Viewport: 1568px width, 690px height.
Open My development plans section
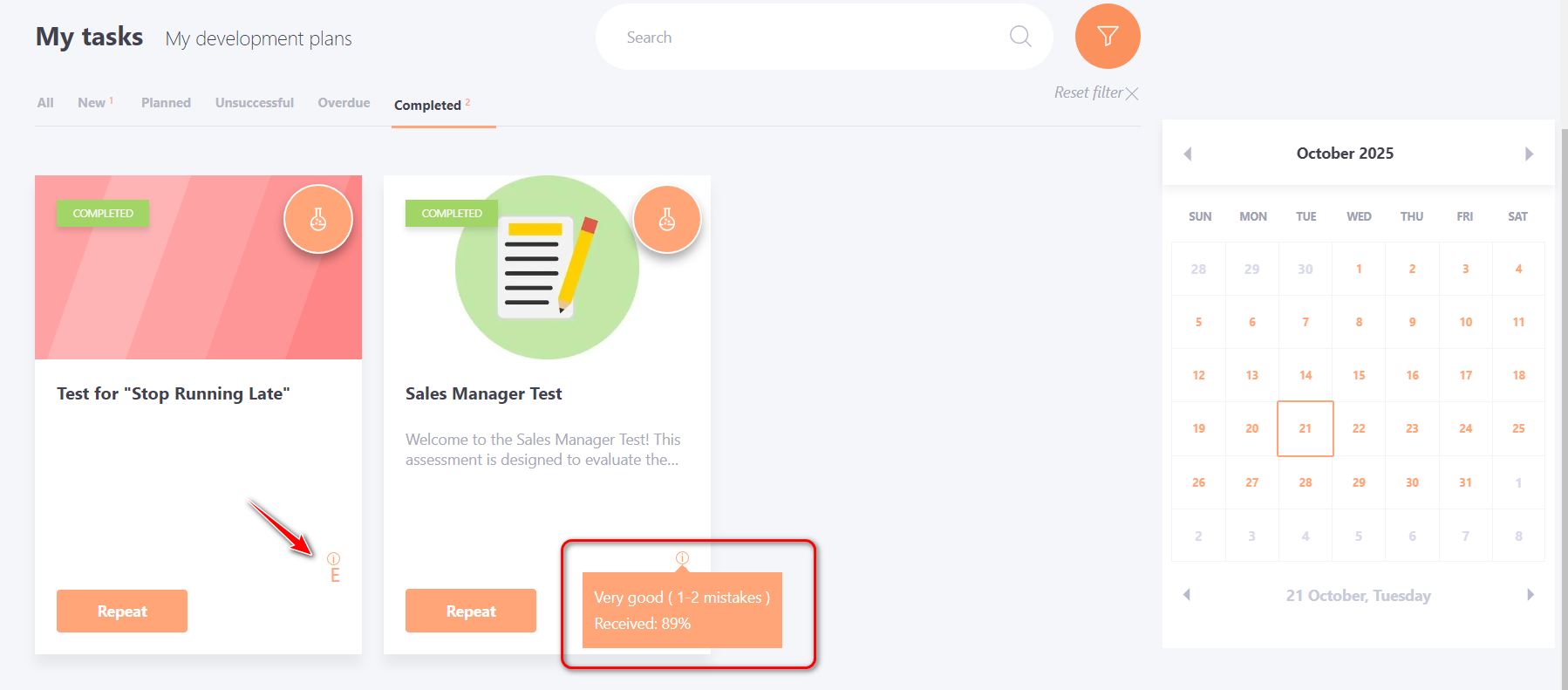(258, 39)
